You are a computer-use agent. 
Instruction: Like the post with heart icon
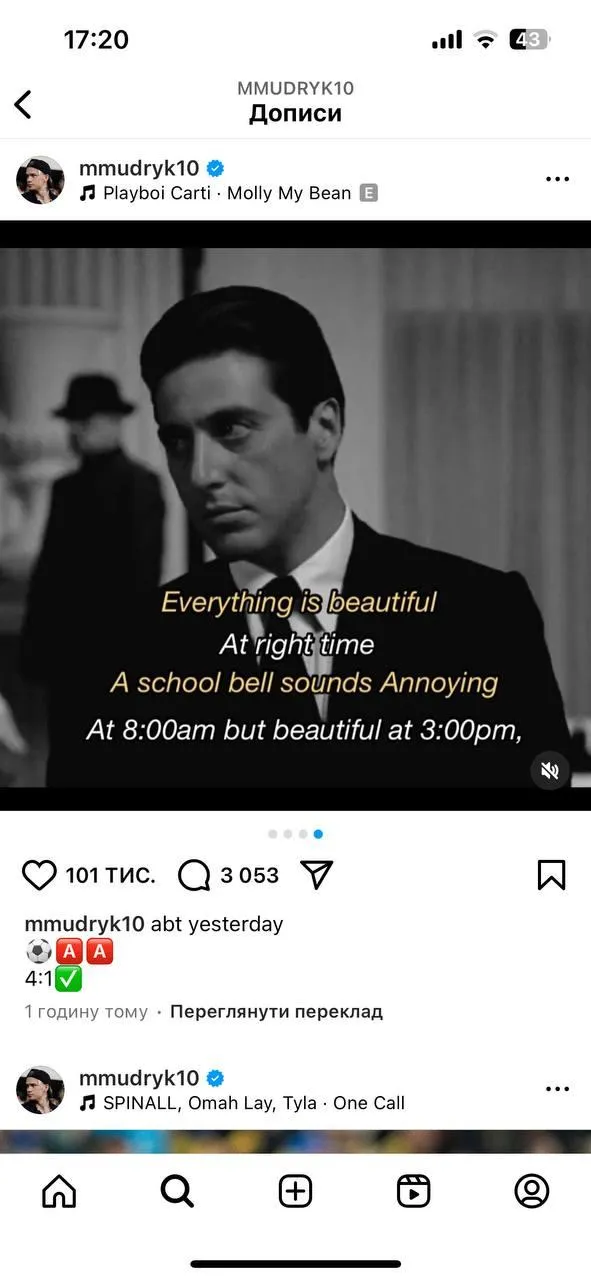pyautogui.click(x=40, y=875)
